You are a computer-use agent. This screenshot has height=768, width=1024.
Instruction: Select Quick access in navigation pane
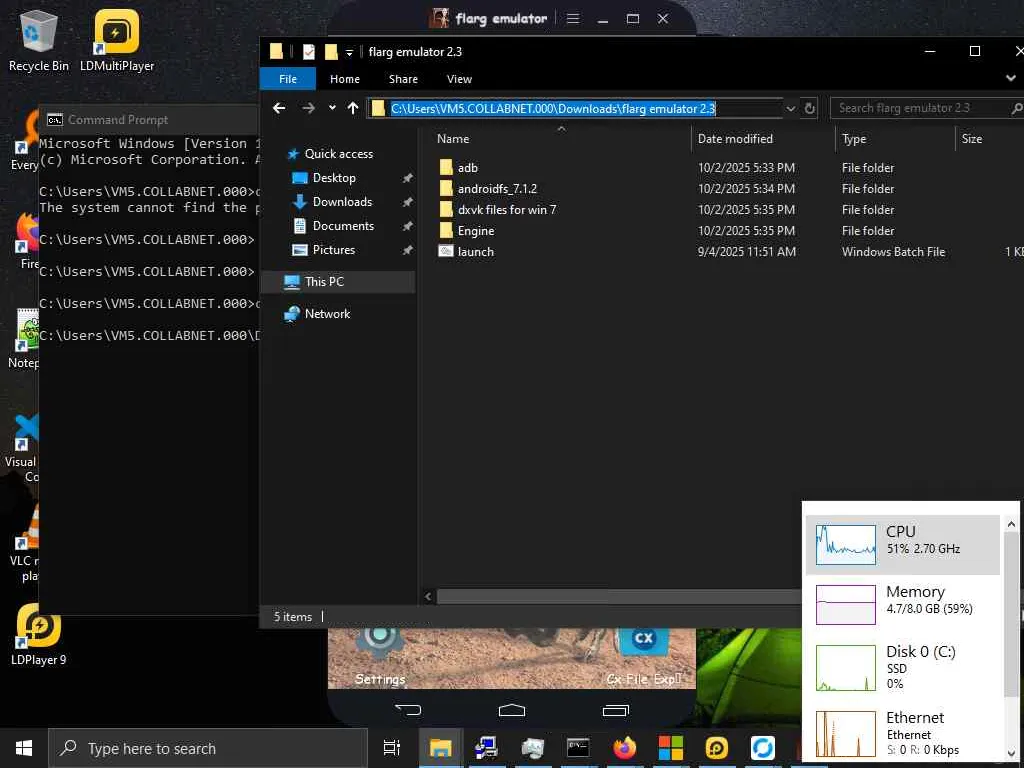coord(338,153)
